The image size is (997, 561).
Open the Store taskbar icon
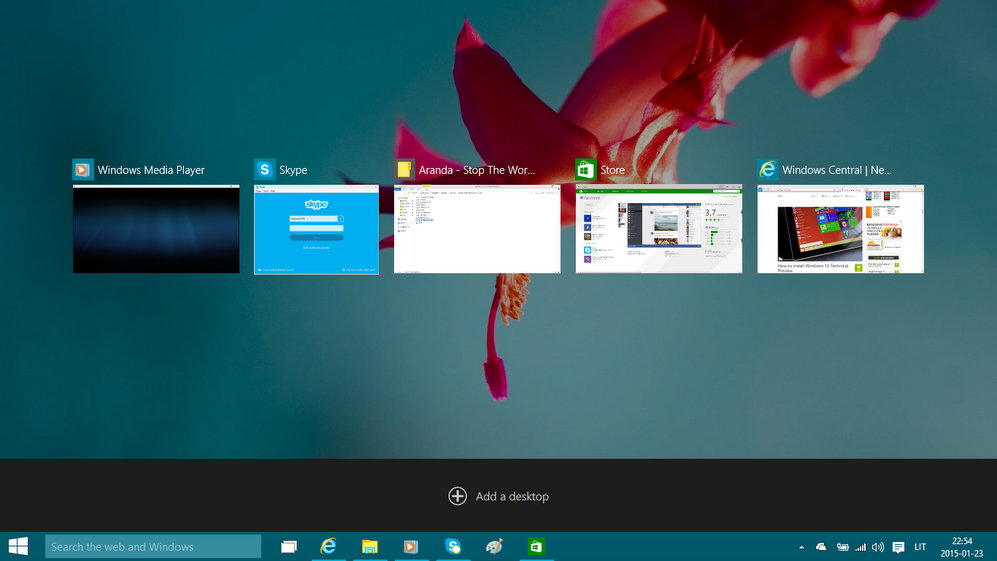(536, 546)
